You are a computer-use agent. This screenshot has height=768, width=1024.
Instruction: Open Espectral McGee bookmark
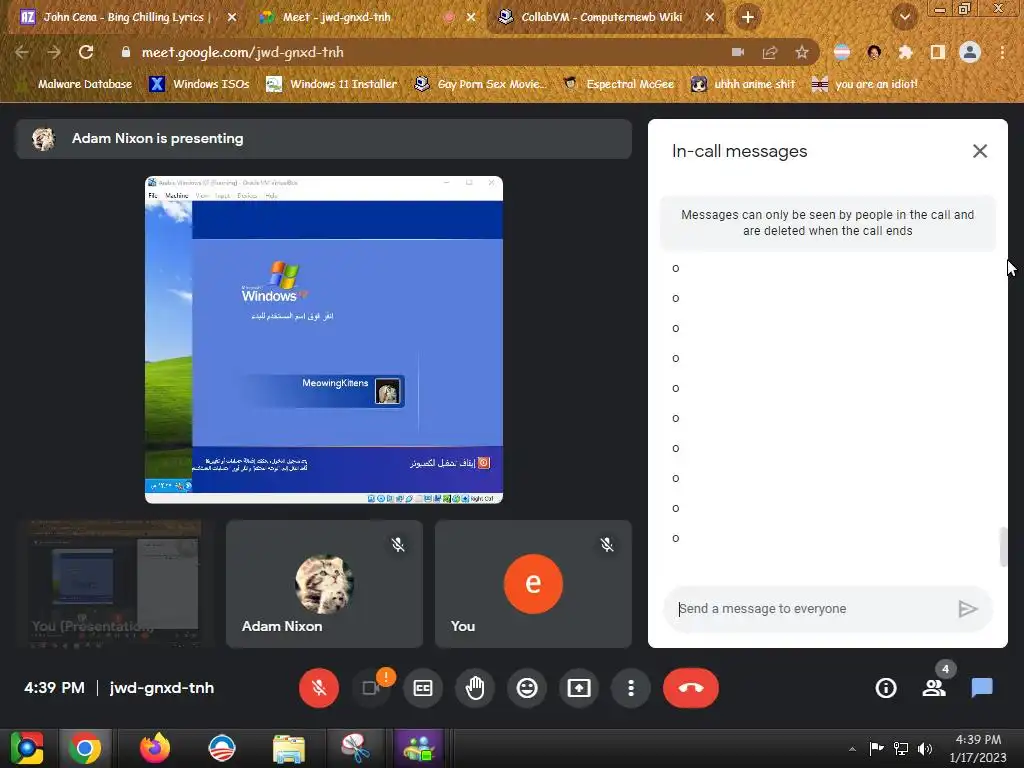(618, 84)
